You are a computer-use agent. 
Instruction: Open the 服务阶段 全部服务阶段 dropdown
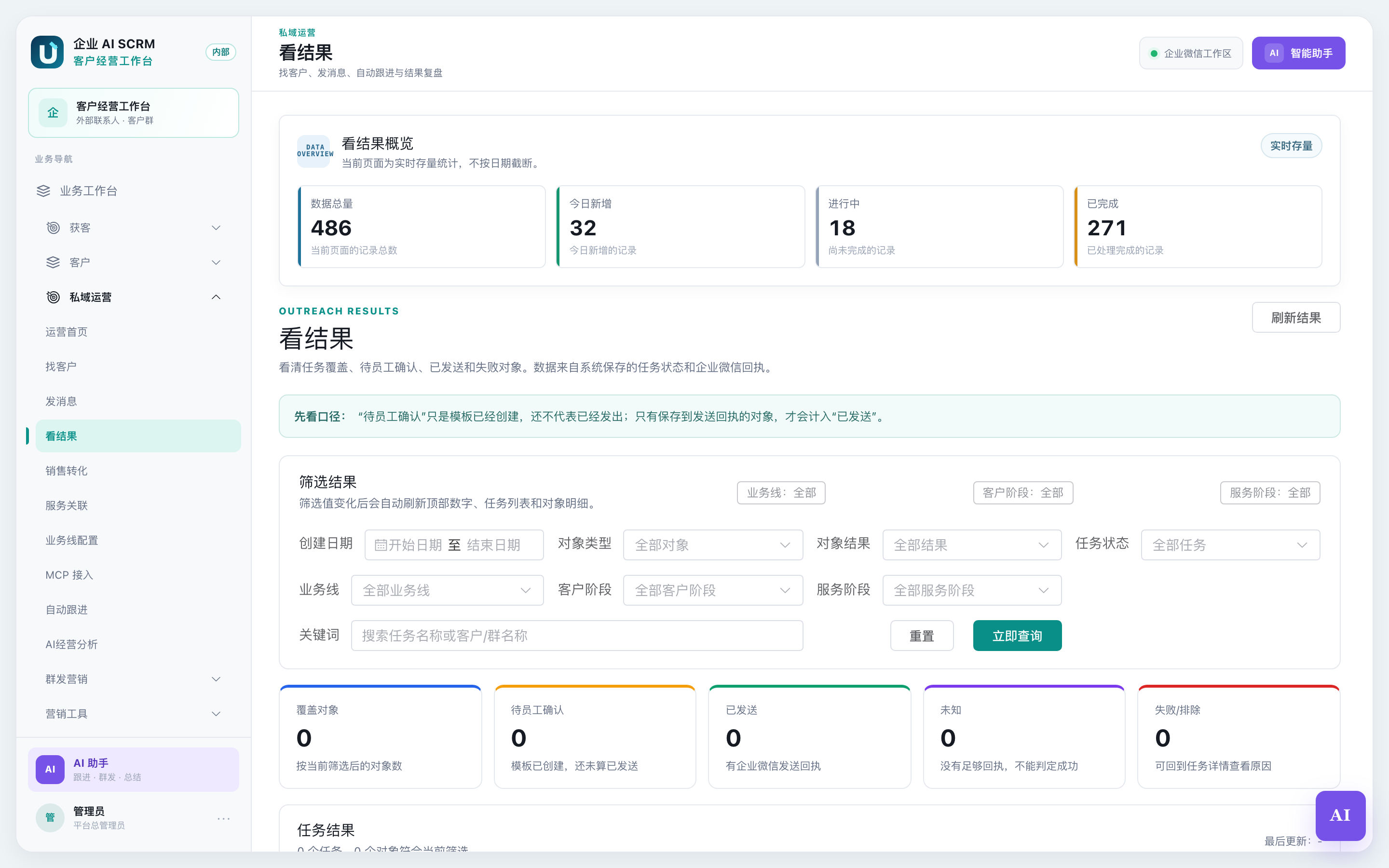pos(972,590)
